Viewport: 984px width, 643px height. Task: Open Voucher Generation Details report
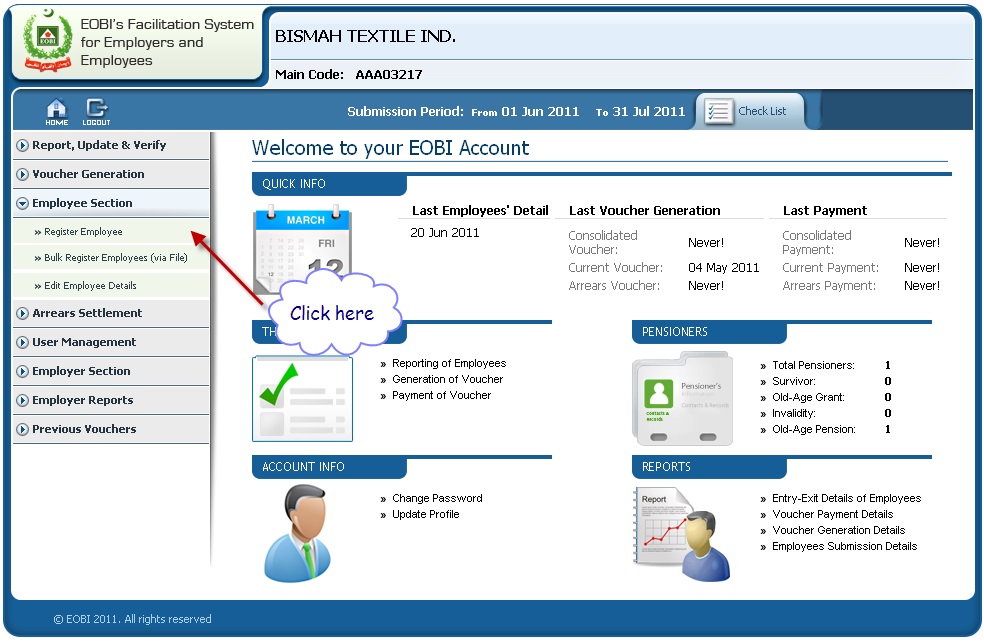[x=838, y=530]
